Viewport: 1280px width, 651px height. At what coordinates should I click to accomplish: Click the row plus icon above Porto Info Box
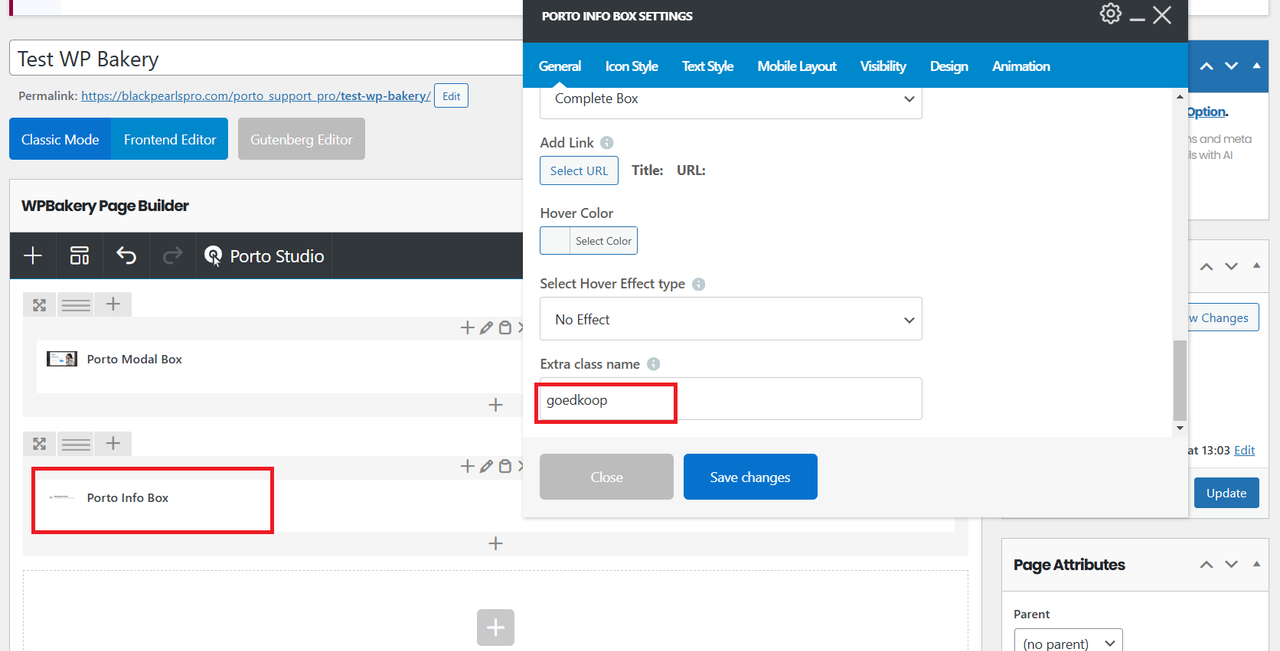coord(113,444)
